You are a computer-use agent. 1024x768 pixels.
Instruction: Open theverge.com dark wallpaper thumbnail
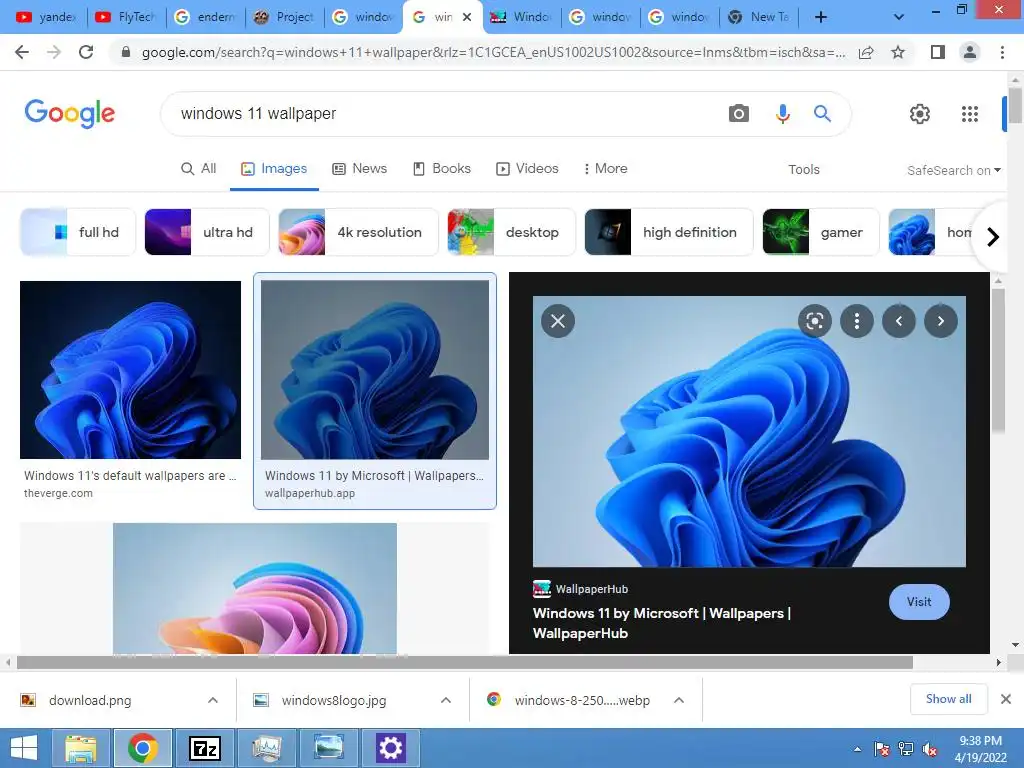(131, 370)
